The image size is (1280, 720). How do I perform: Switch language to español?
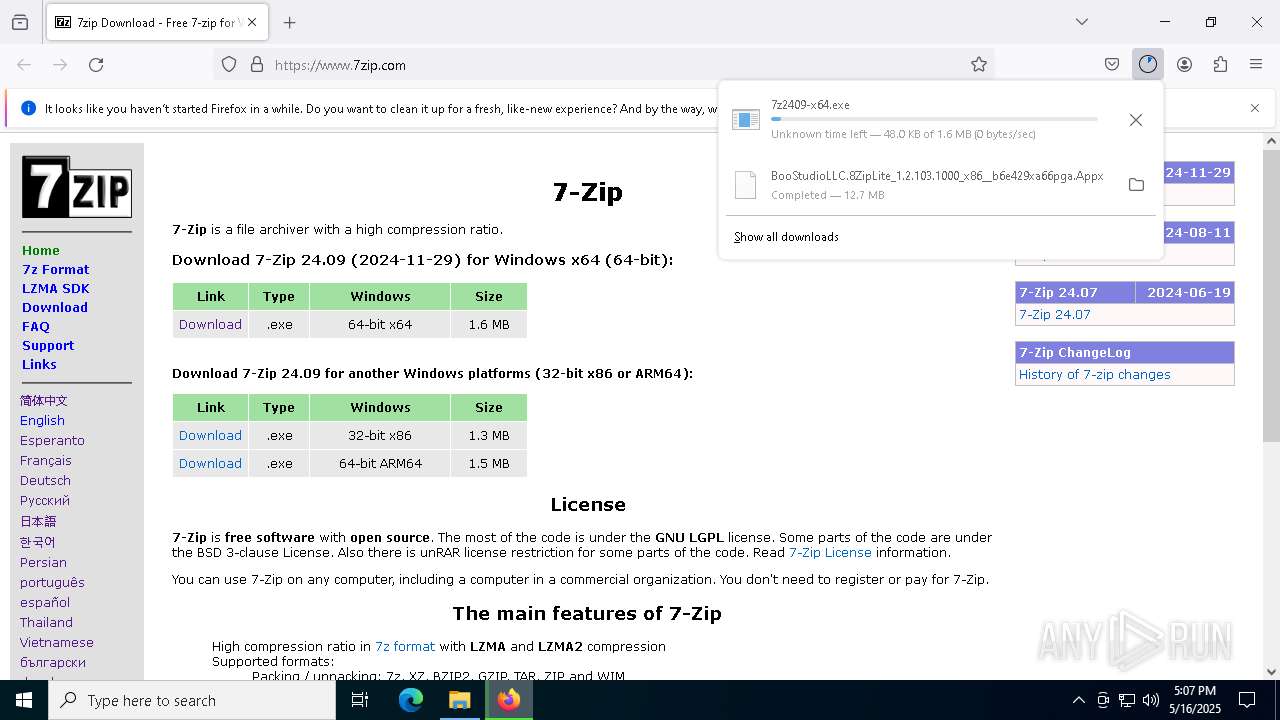(45, 602)
